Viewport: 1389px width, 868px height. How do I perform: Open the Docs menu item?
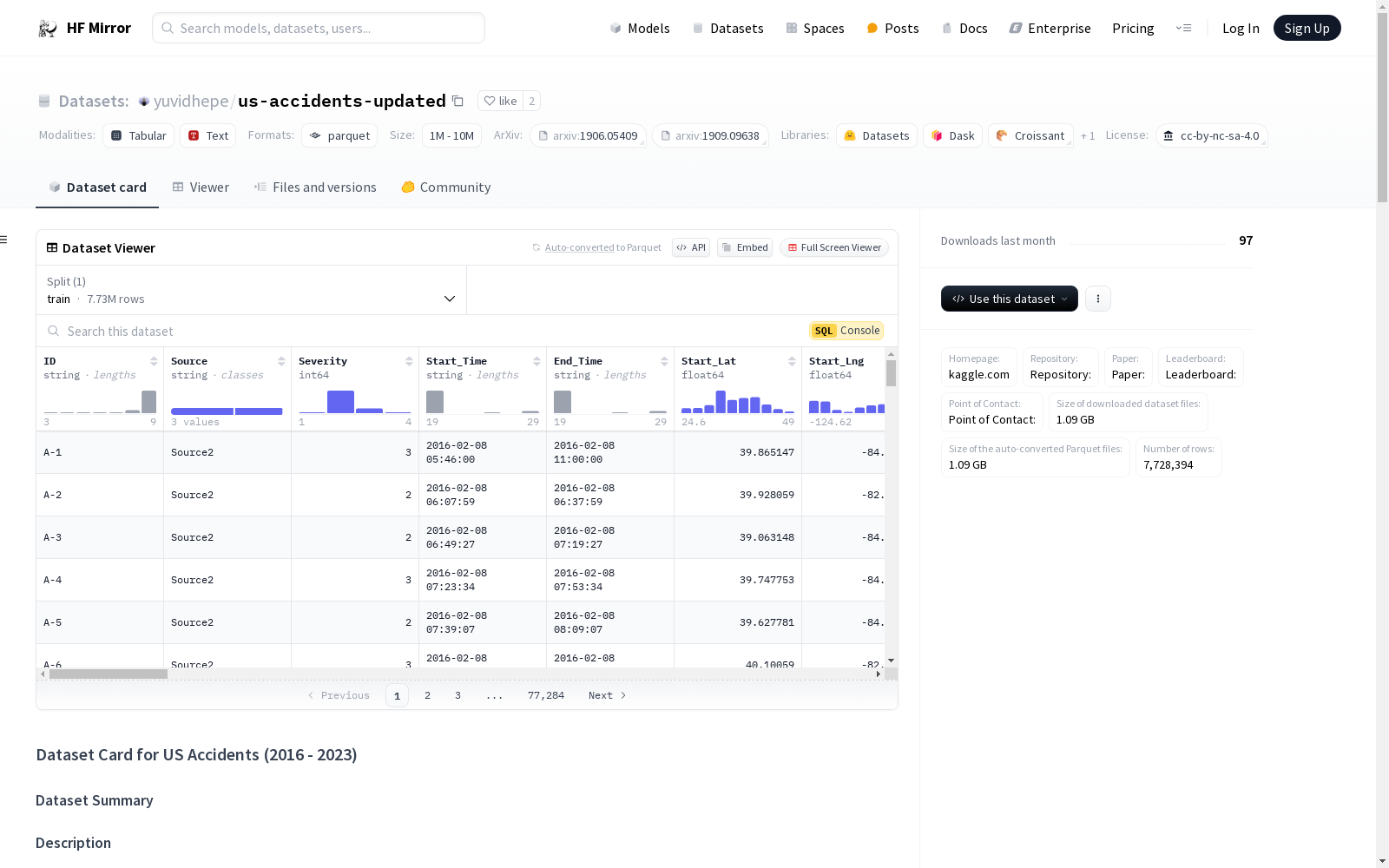click(x=964, y=29)
